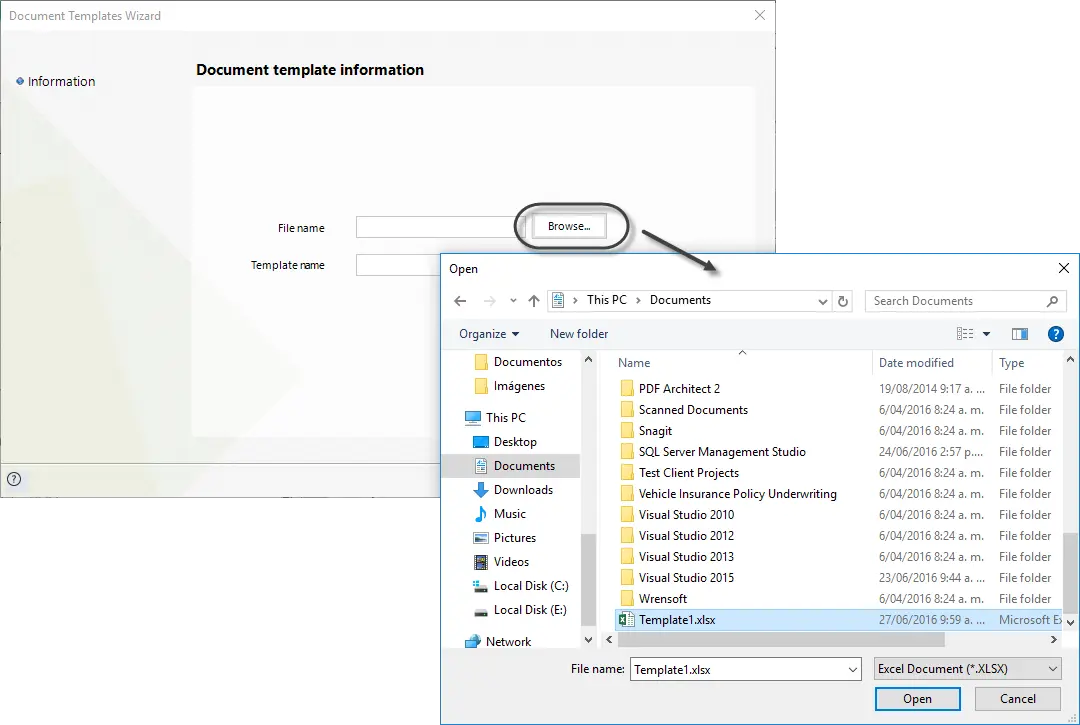Click the Search Documents box
The width and height of the screenshot is (1080, 725).
pyautogui.click(x=957, y=301)
